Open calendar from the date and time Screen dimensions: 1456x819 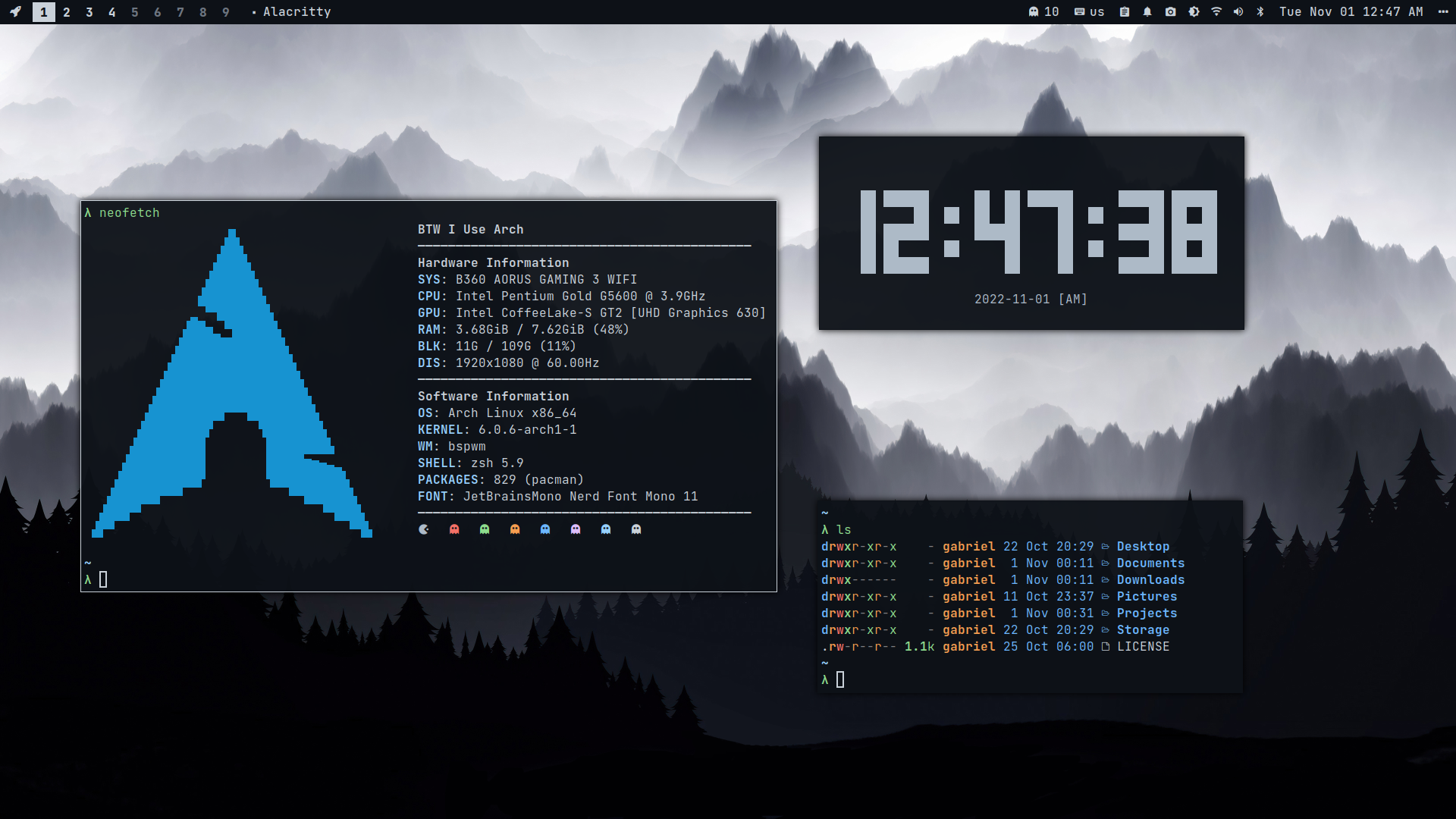point(1351,11)
